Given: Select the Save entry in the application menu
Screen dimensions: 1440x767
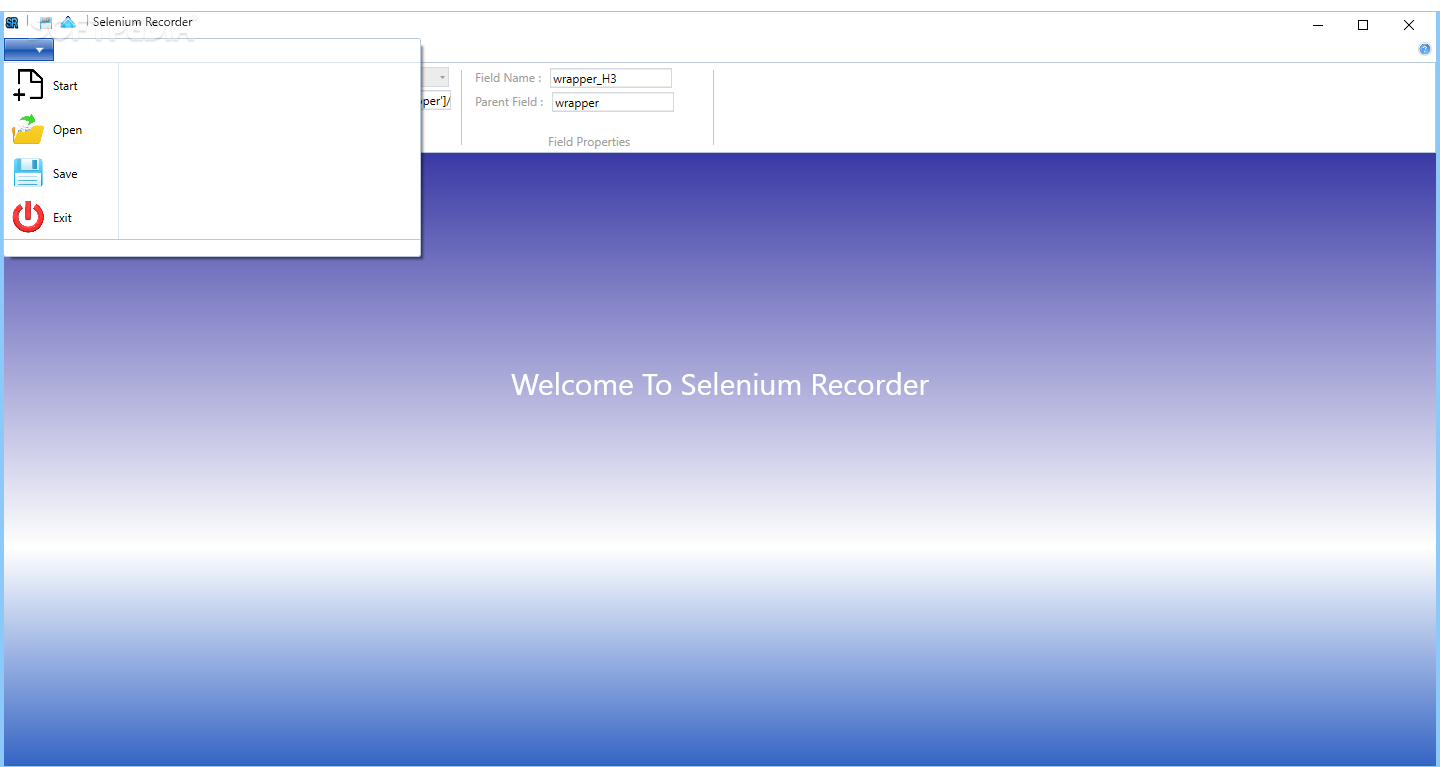Looking at the screenshot, I should pyautogui.click(x=62, y=174).
